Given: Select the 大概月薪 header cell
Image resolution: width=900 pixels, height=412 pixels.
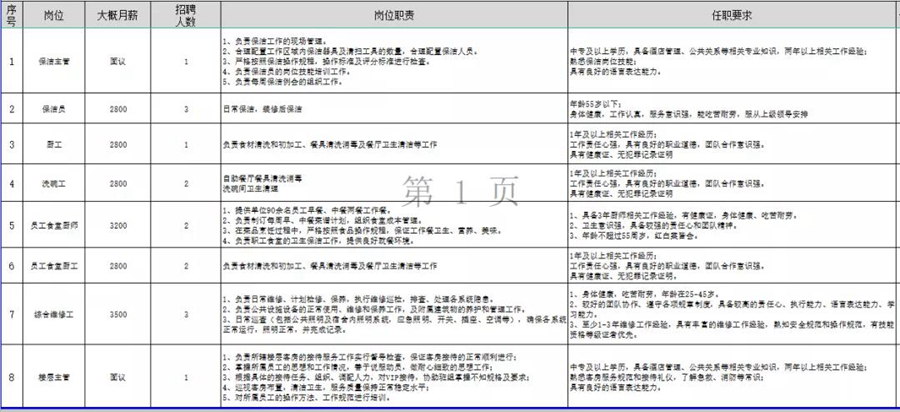Looking at the screenshot, I should coord(116,16).
